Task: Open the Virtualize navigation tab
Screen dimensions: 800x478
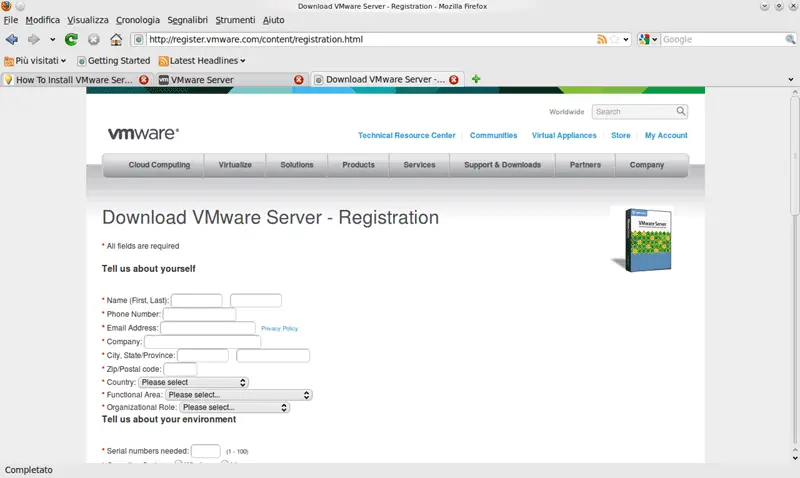Action: [235, 165]
